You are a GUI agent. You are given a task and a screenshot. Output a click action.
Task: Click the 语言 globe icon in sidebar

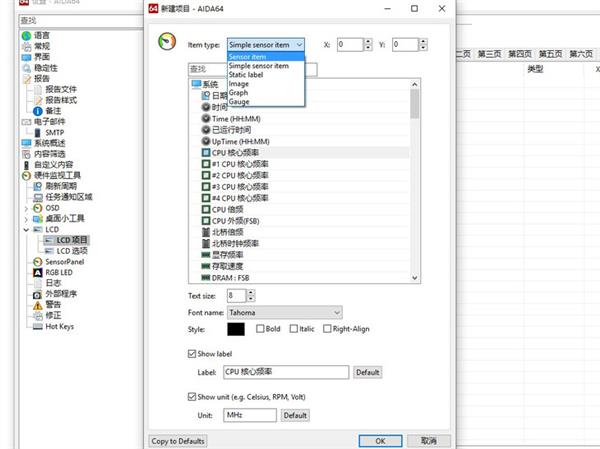(25, 35)
